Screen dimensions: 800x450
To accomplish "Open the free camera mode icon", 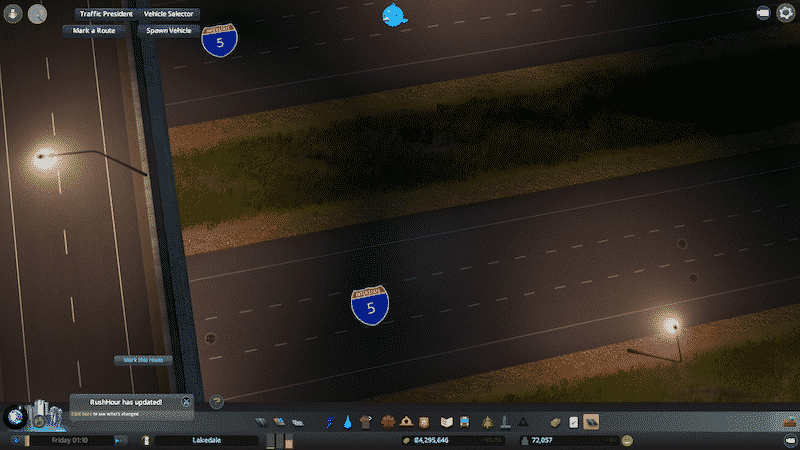I will coord(763,13).
